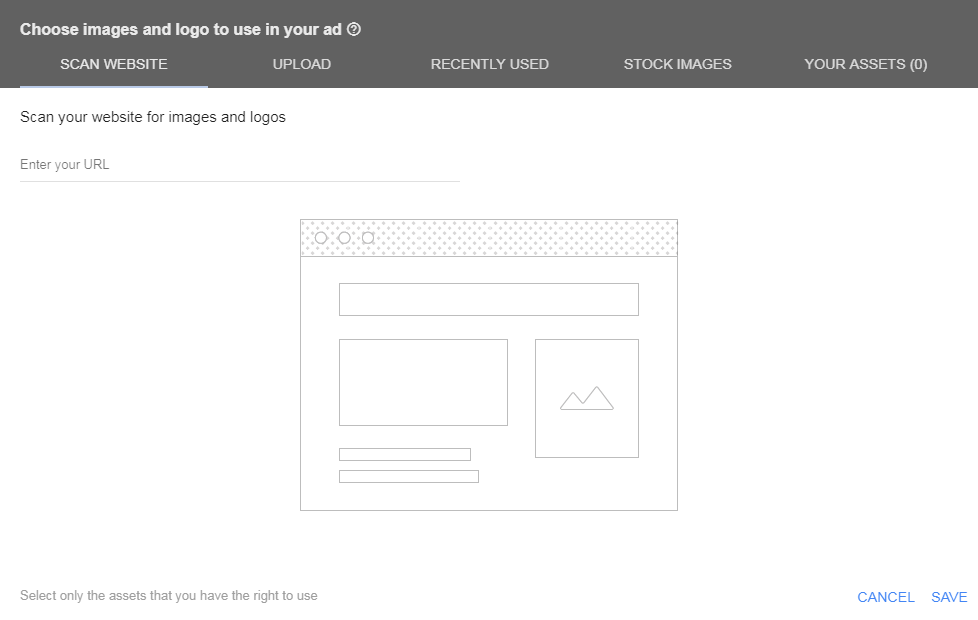Click third circle in the browser illustration
Screen dimensions: 978x620
click(x=368, y=238)
